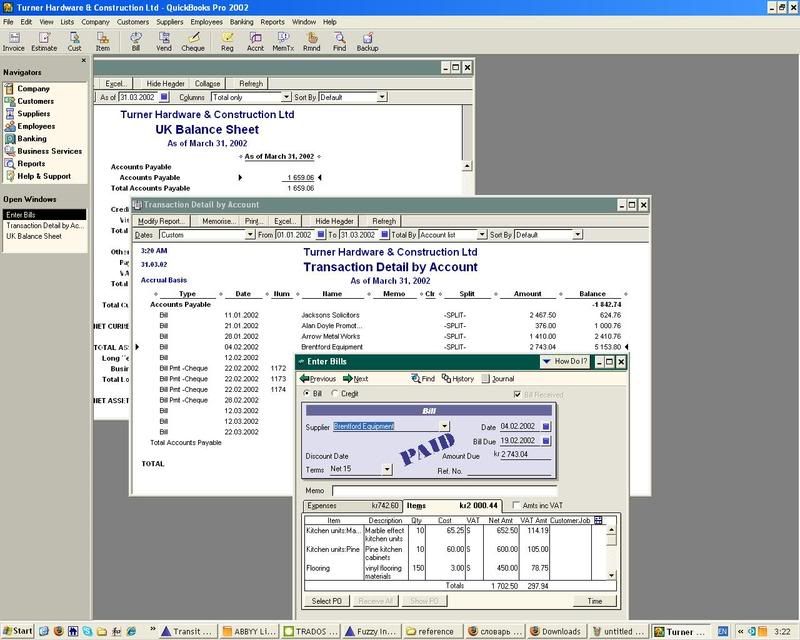Click the Vend toolbar icon

tap(164, 42)
